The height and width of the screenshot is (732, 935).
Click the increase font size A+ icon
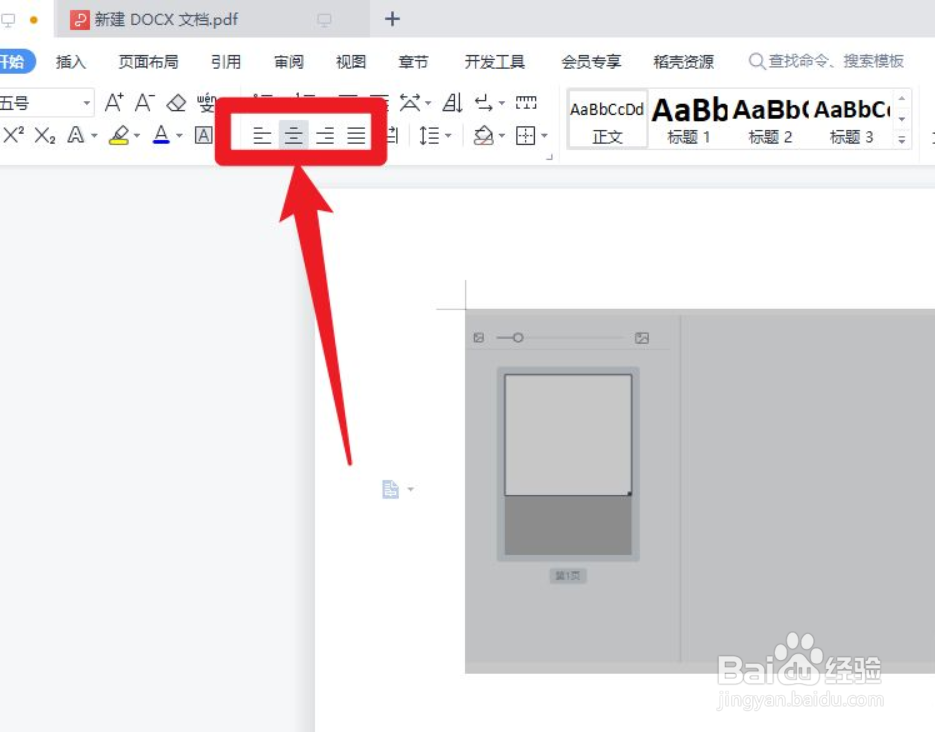point(113,101)
